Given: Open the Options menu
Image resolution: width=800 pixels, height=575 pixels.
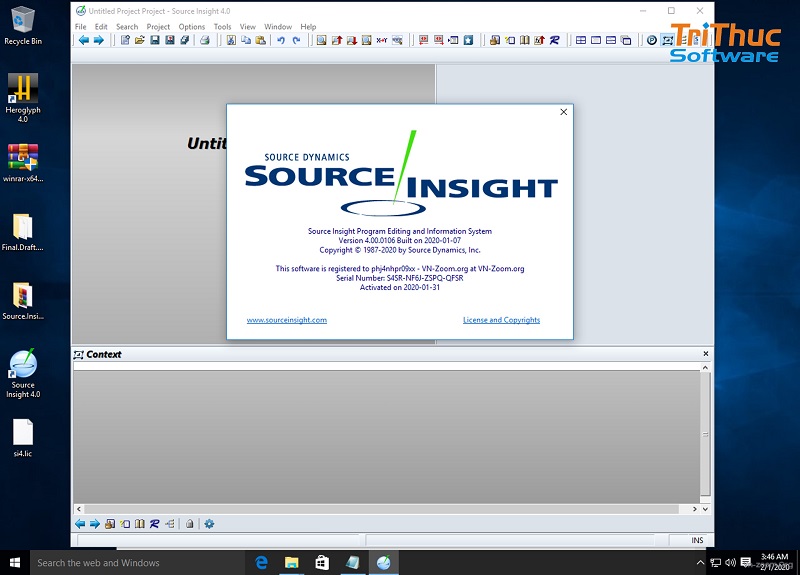Looking at the screenshot, I should click(191, 27).
